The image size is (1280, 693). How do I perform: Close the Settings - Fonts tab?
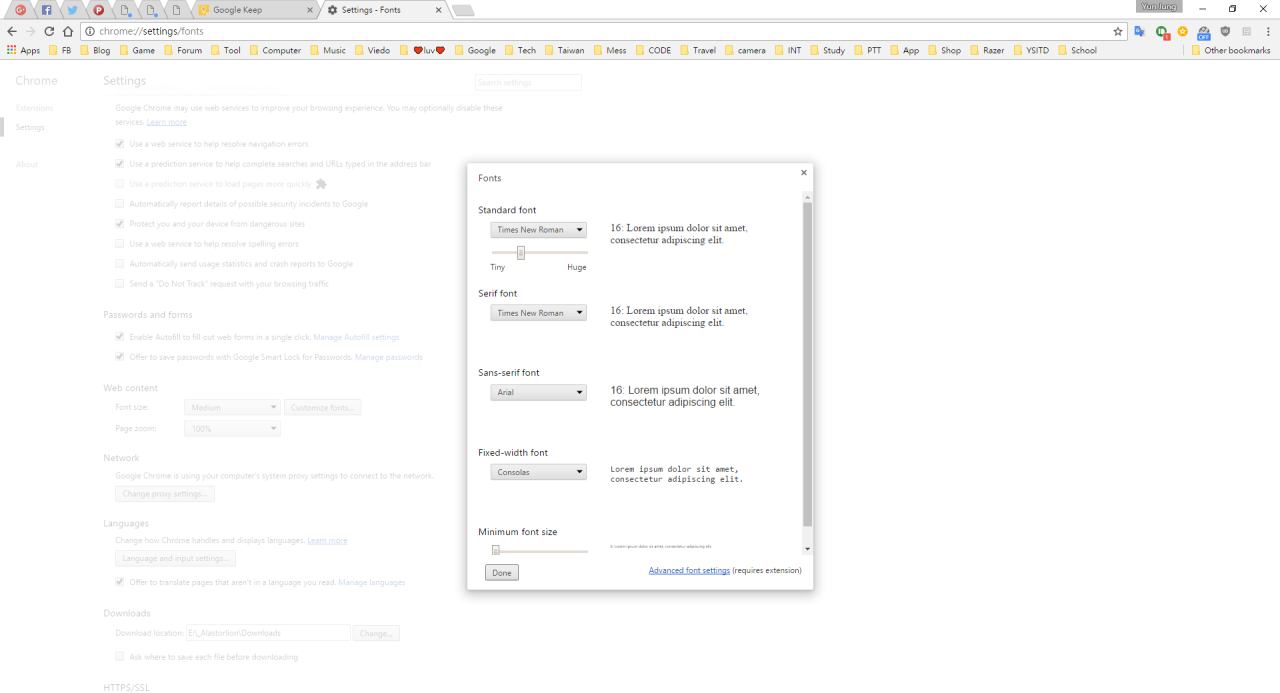(x=438, y=10)
